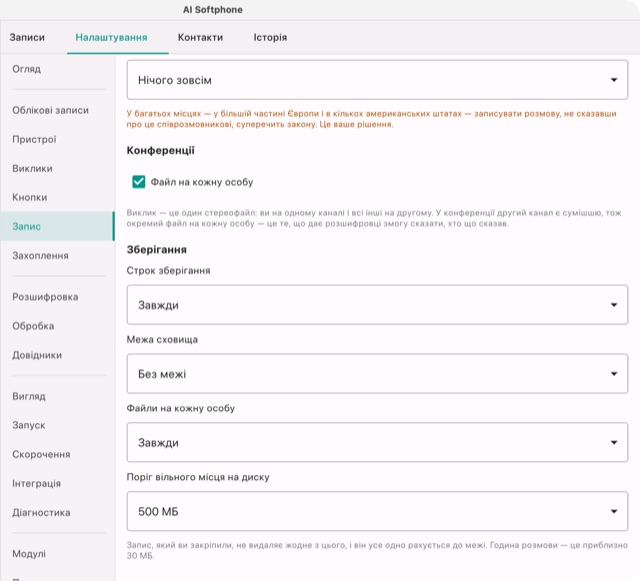Select the Налаштування tab
640x581 pixels.
click(111, 37)
